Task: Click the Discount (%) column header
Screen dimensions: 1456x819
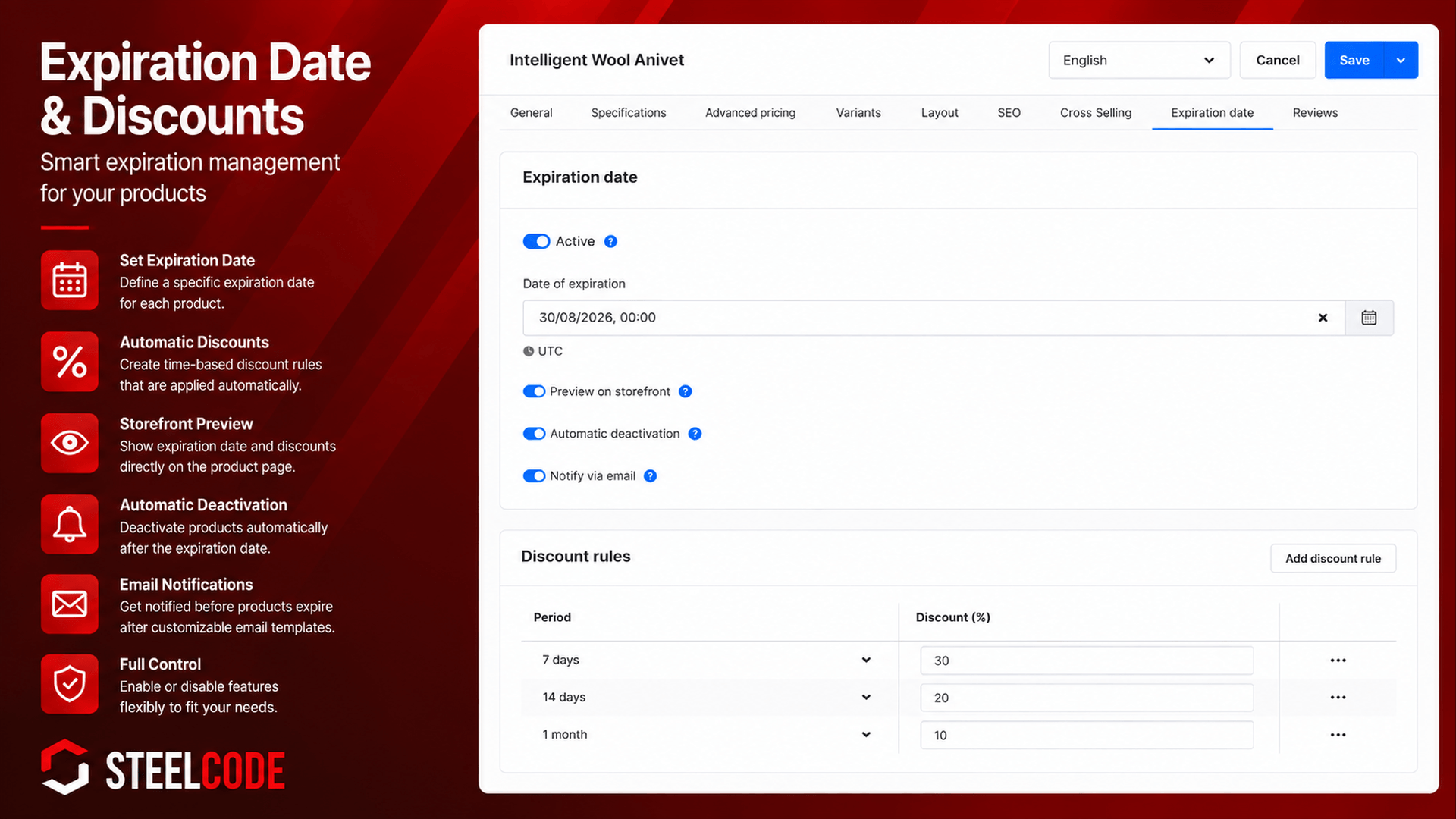Action: [x=952, y=617]
